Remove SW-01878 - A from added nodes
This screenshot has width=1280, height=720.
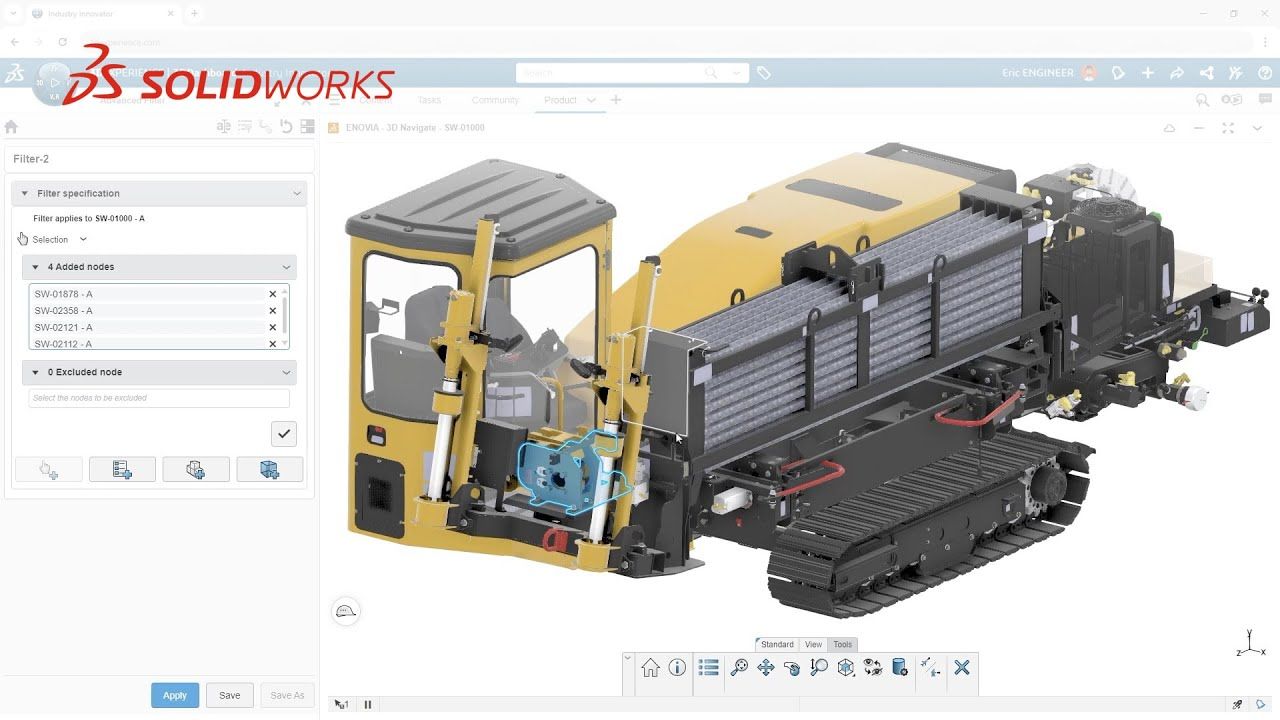point(272,294)
